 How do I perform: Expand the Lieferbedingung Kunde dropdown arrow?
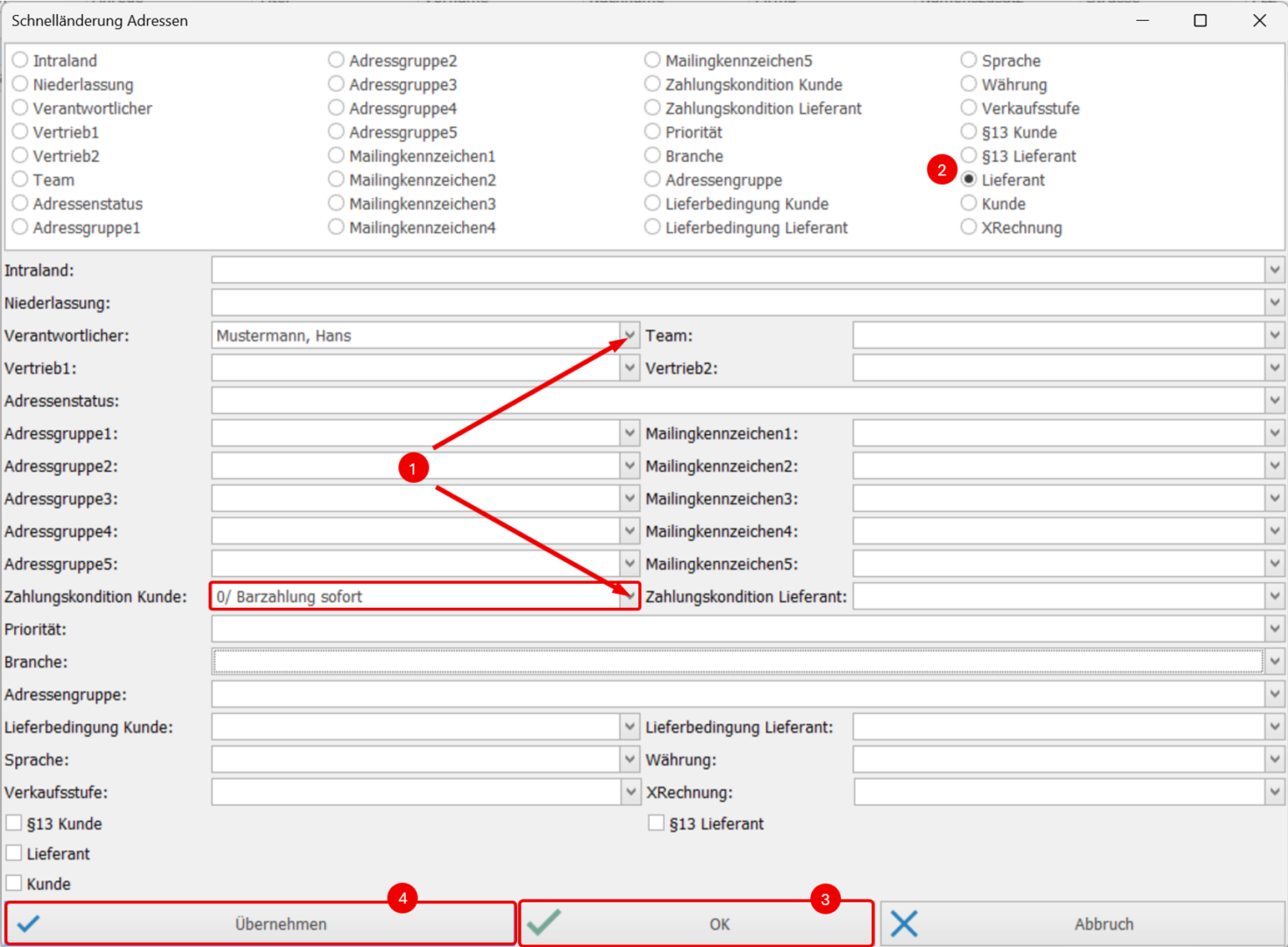pos(630,727)
